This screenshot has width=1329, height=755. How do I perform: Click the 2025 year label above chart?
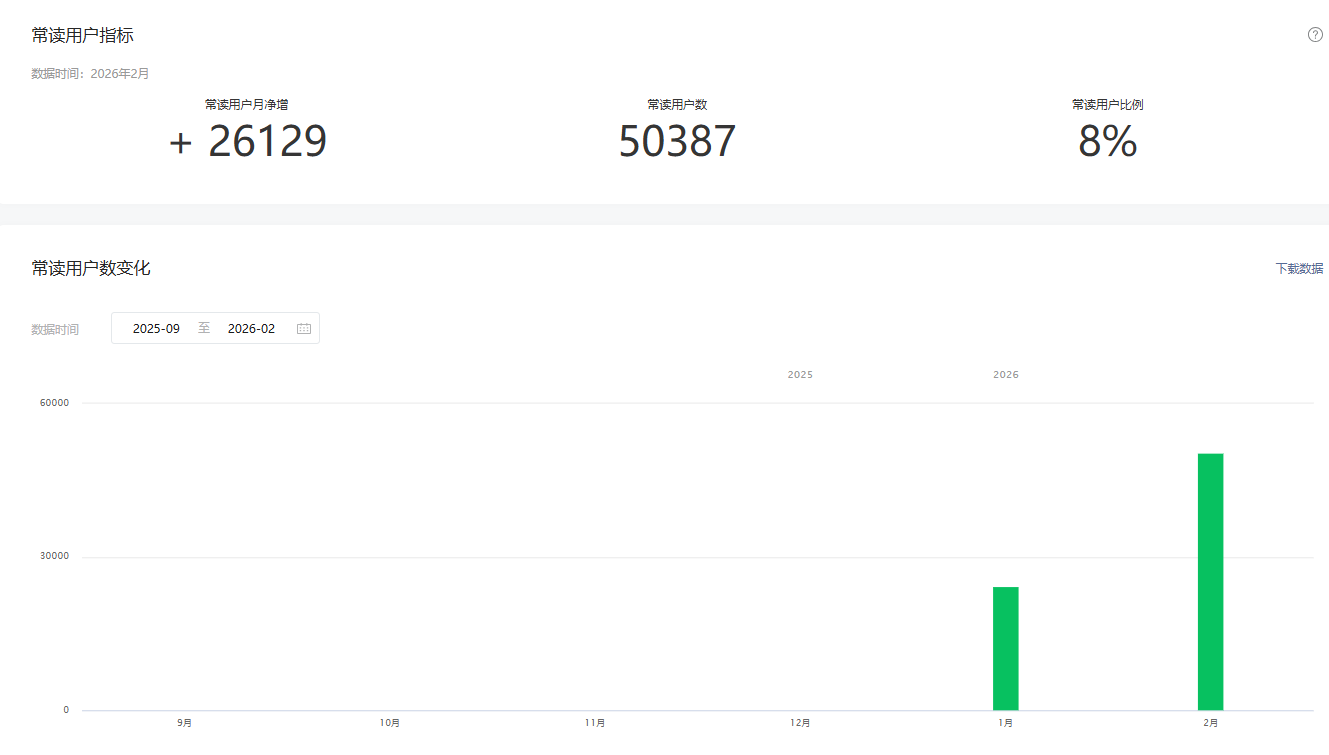[800, 375]
